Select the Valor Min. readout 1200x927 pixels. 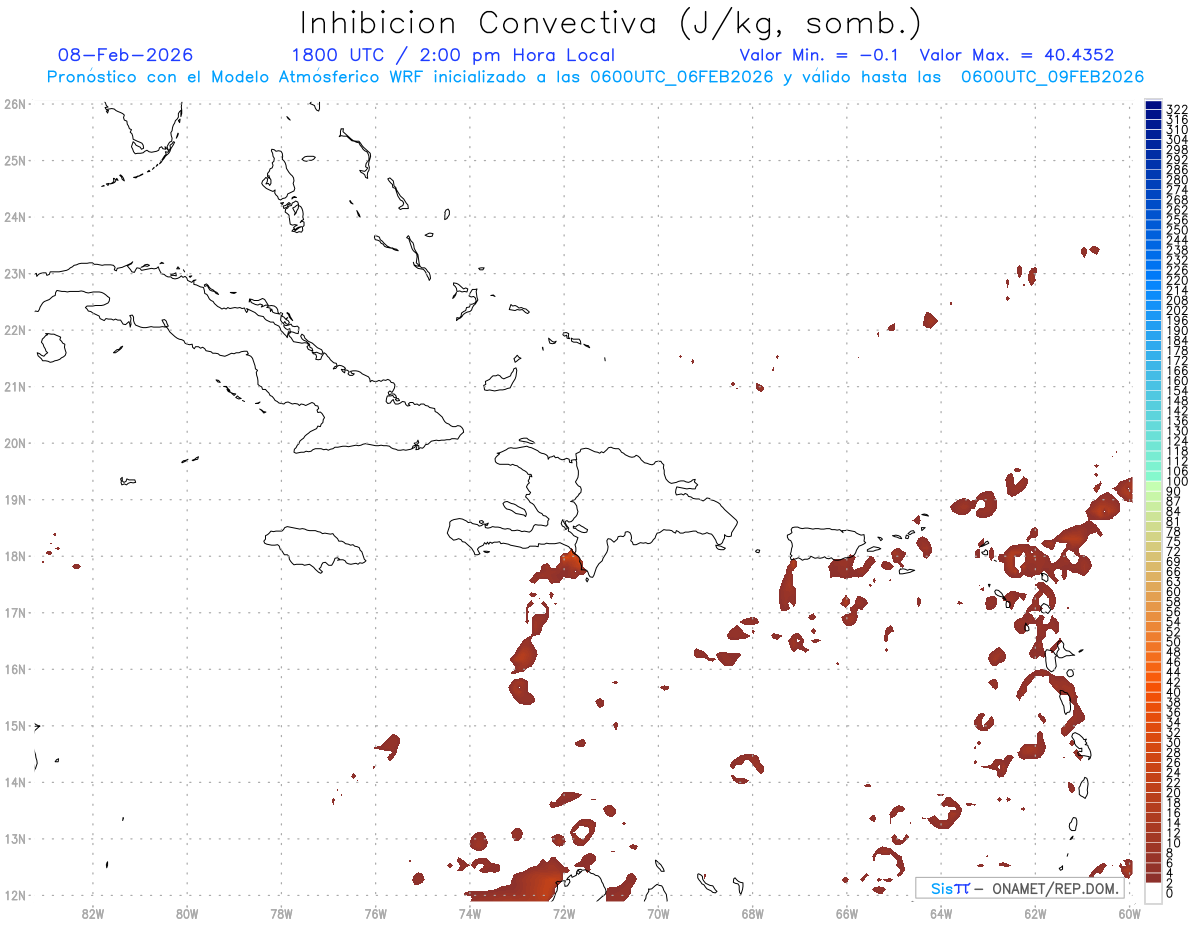pos(818,55)
